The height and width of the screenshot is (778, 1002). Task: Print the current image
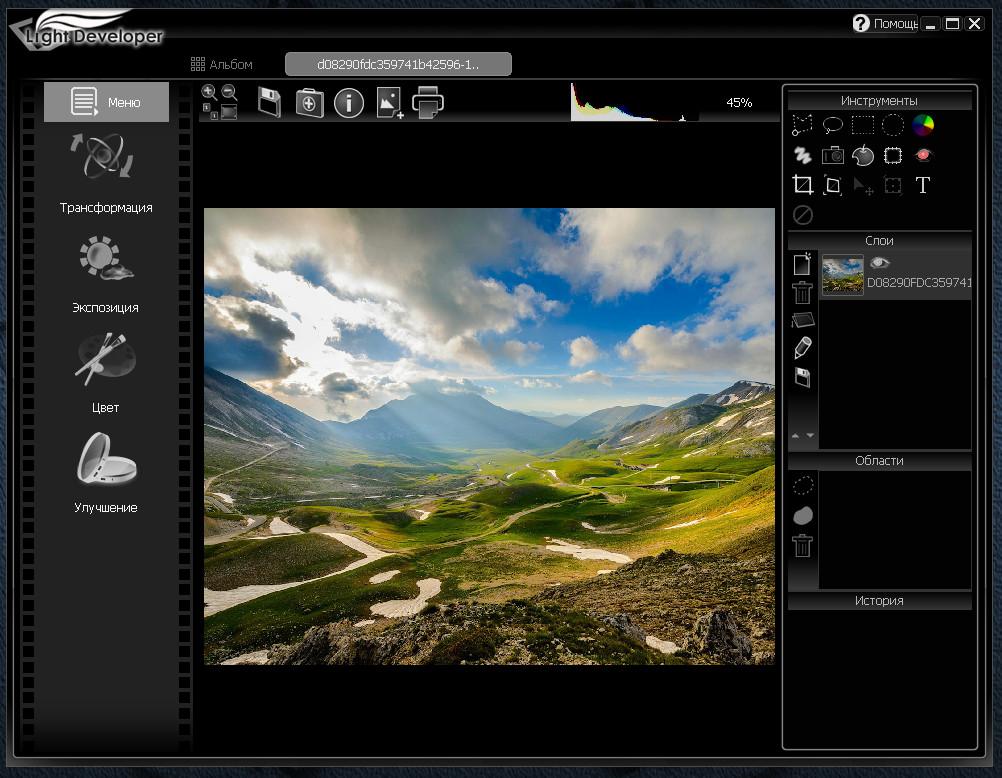(428, 102)
